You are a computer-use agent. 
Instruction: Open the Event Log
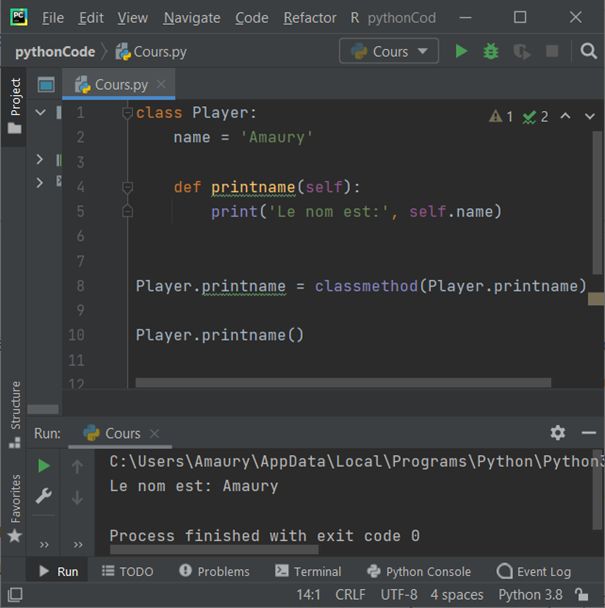(x=534, y=572)
